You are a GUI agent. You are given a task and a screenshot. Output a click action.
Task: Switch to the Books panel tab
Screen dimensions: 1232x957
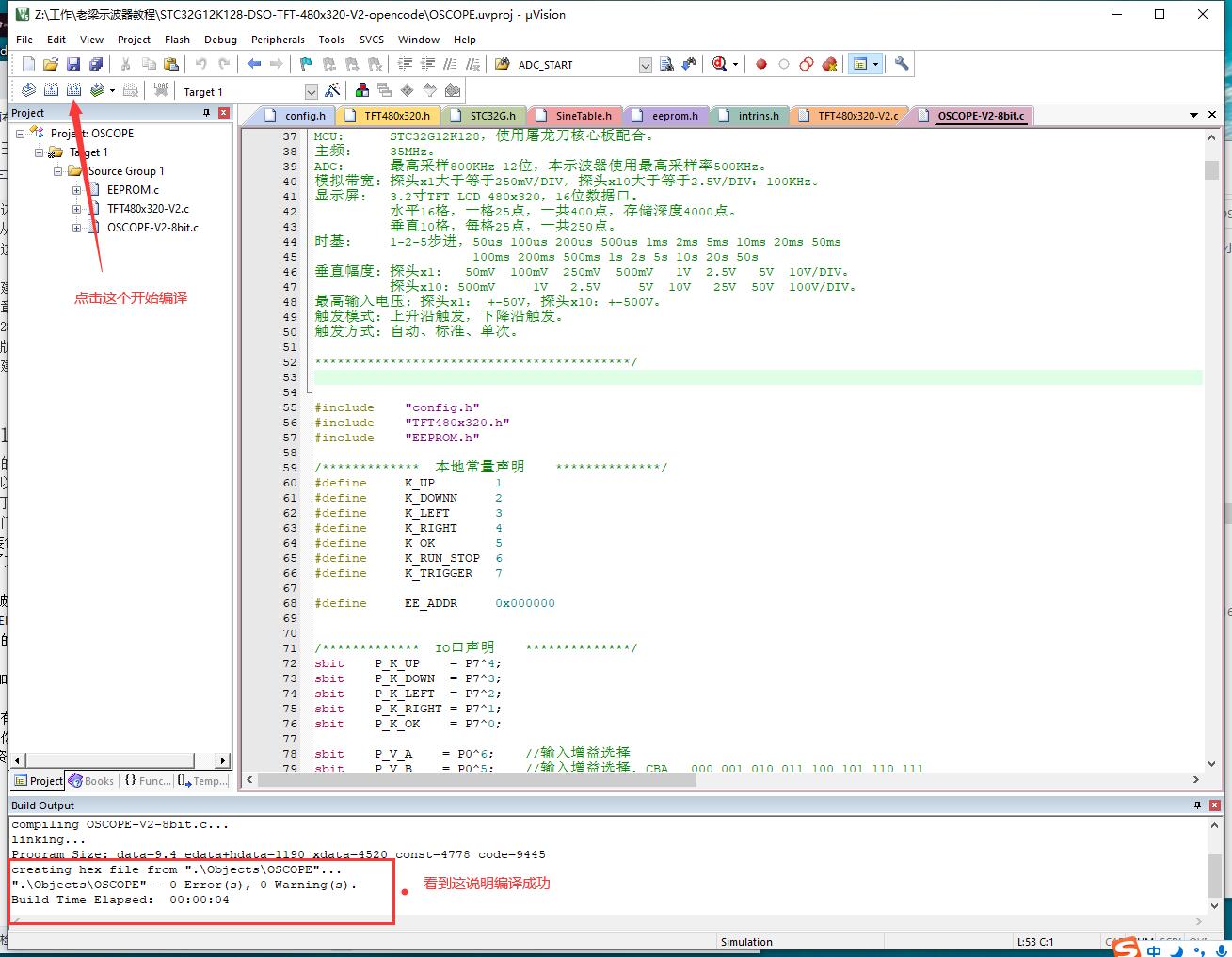91,781
